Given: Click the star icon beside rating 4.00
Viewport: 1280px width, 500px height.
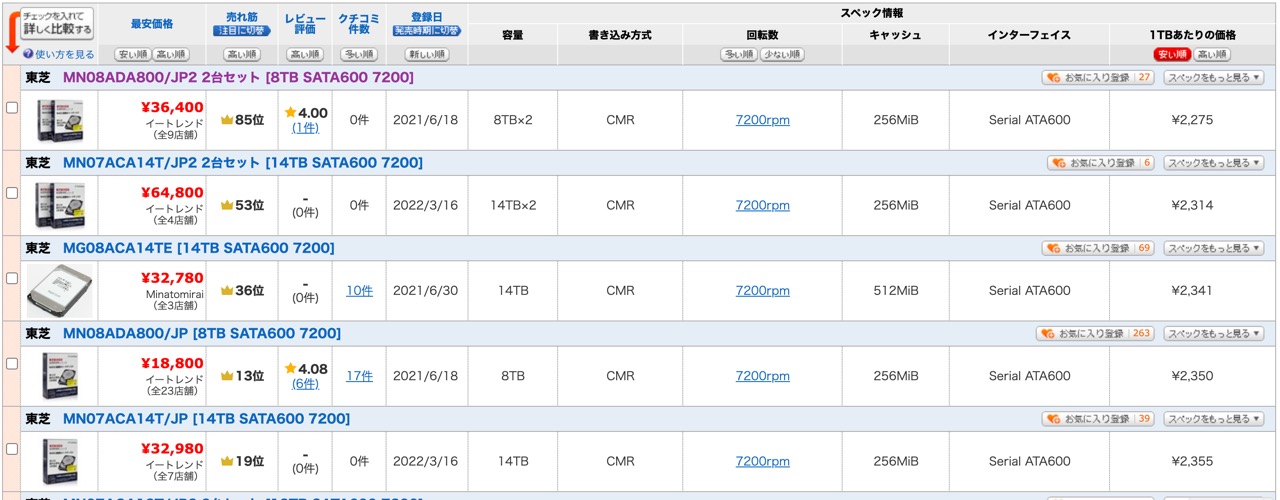Looking at the screenshot, I should point(290,113).
